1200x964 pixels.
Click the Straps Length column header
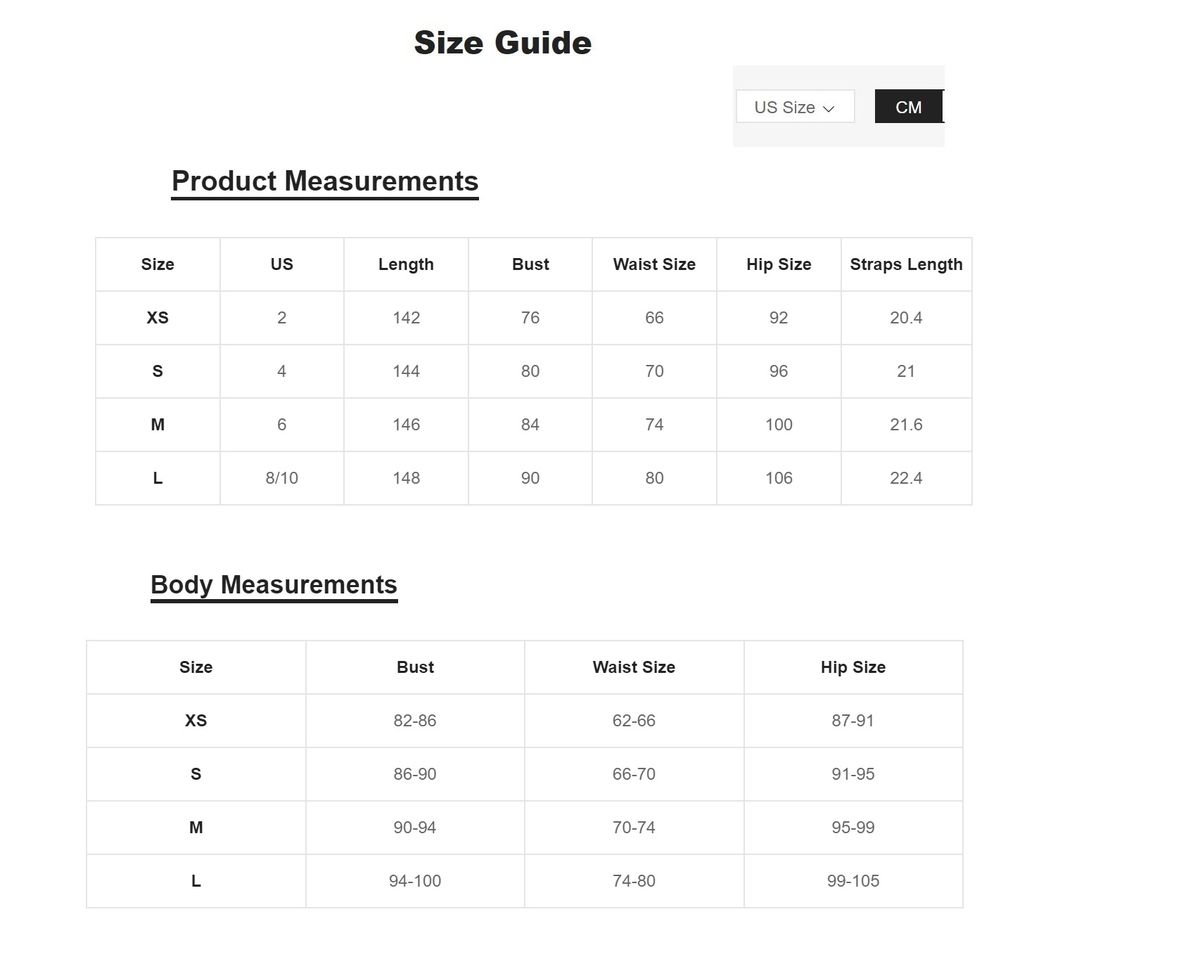coord(906,264)
